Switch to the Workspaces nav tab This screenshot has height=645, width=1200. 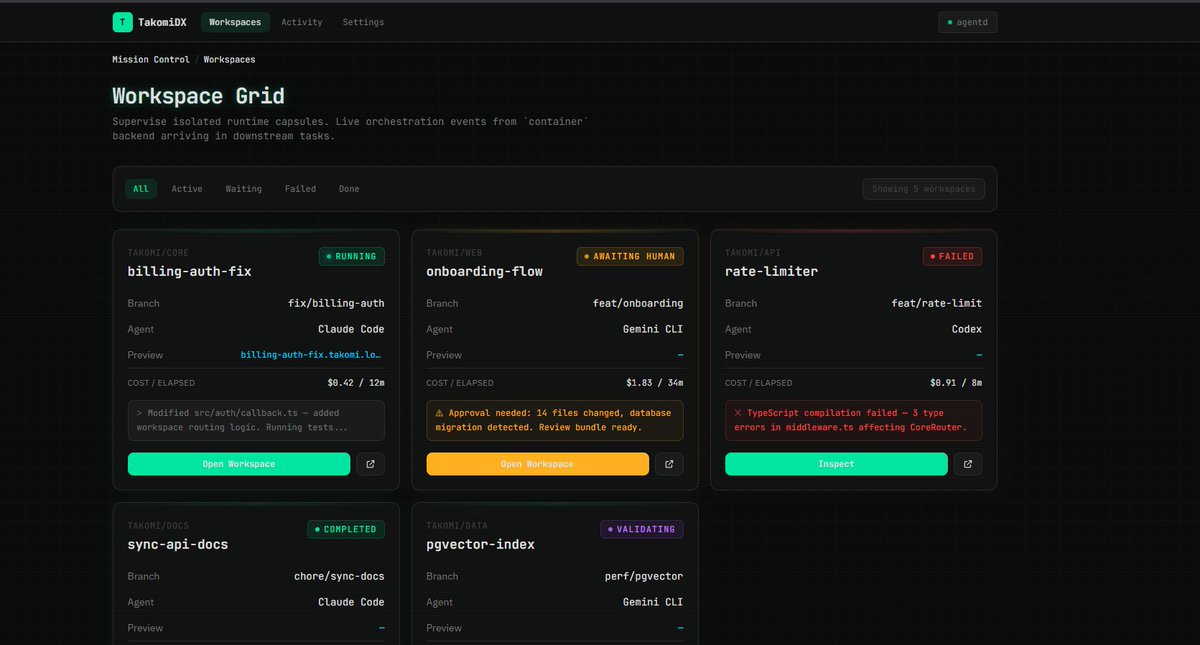click(x=235, y=22)
